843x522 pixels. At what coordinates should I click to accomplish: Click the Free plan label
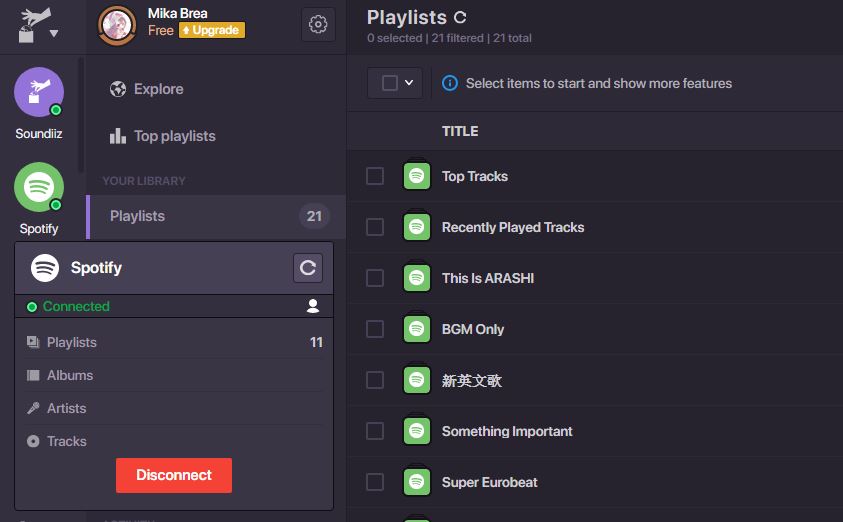(x=160, y=31)
